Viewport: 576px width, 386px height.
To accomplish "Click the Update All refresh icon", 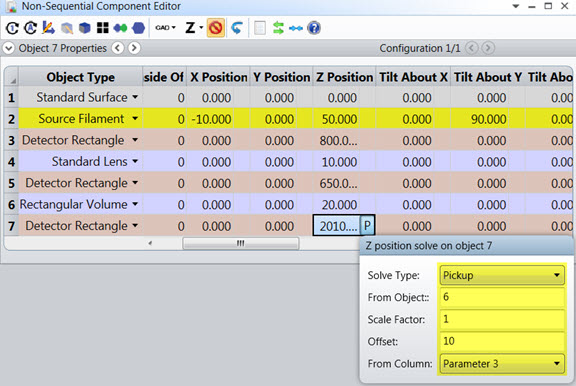I will [x=30, y=28].
